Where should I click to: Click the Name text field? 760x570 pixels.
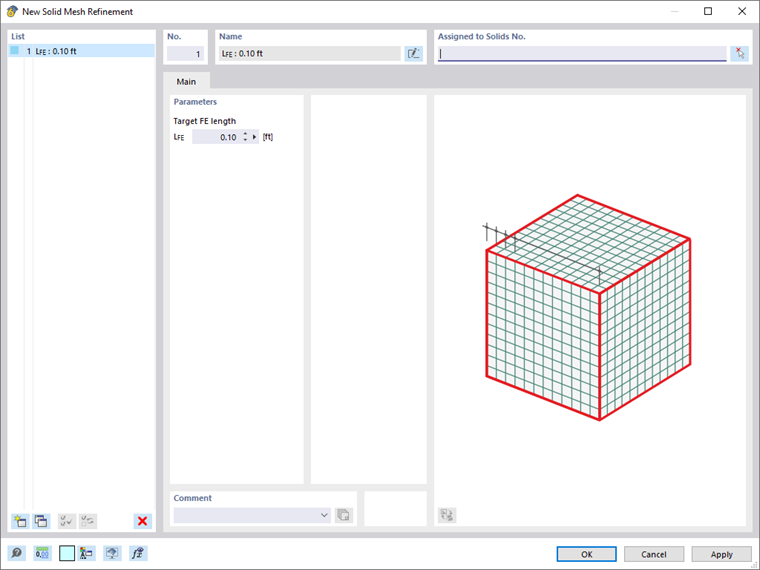click(310, 53)
